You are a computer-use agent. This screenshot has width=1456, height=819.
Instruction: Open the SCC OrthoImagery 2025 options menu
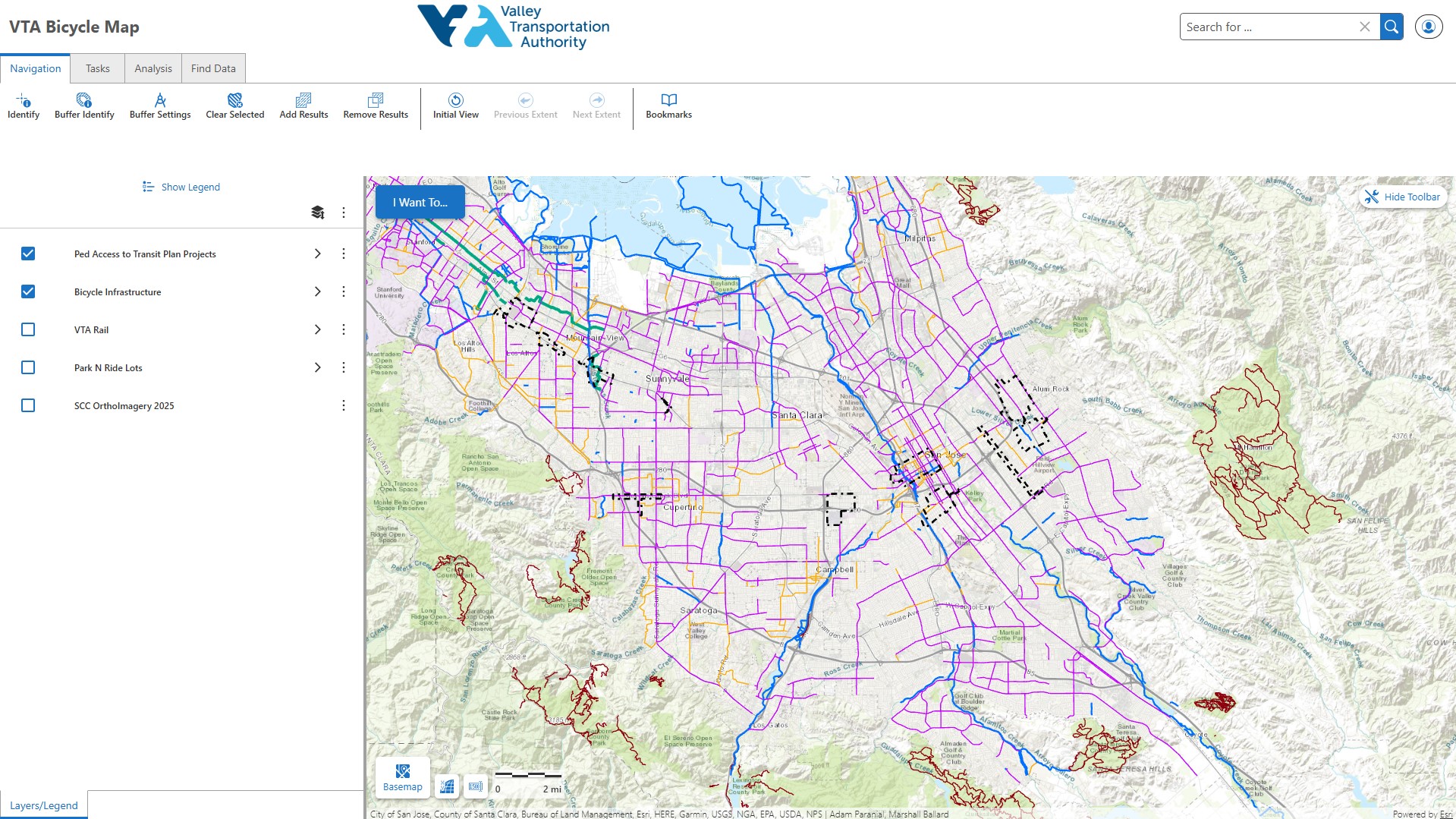click(344, 405)
